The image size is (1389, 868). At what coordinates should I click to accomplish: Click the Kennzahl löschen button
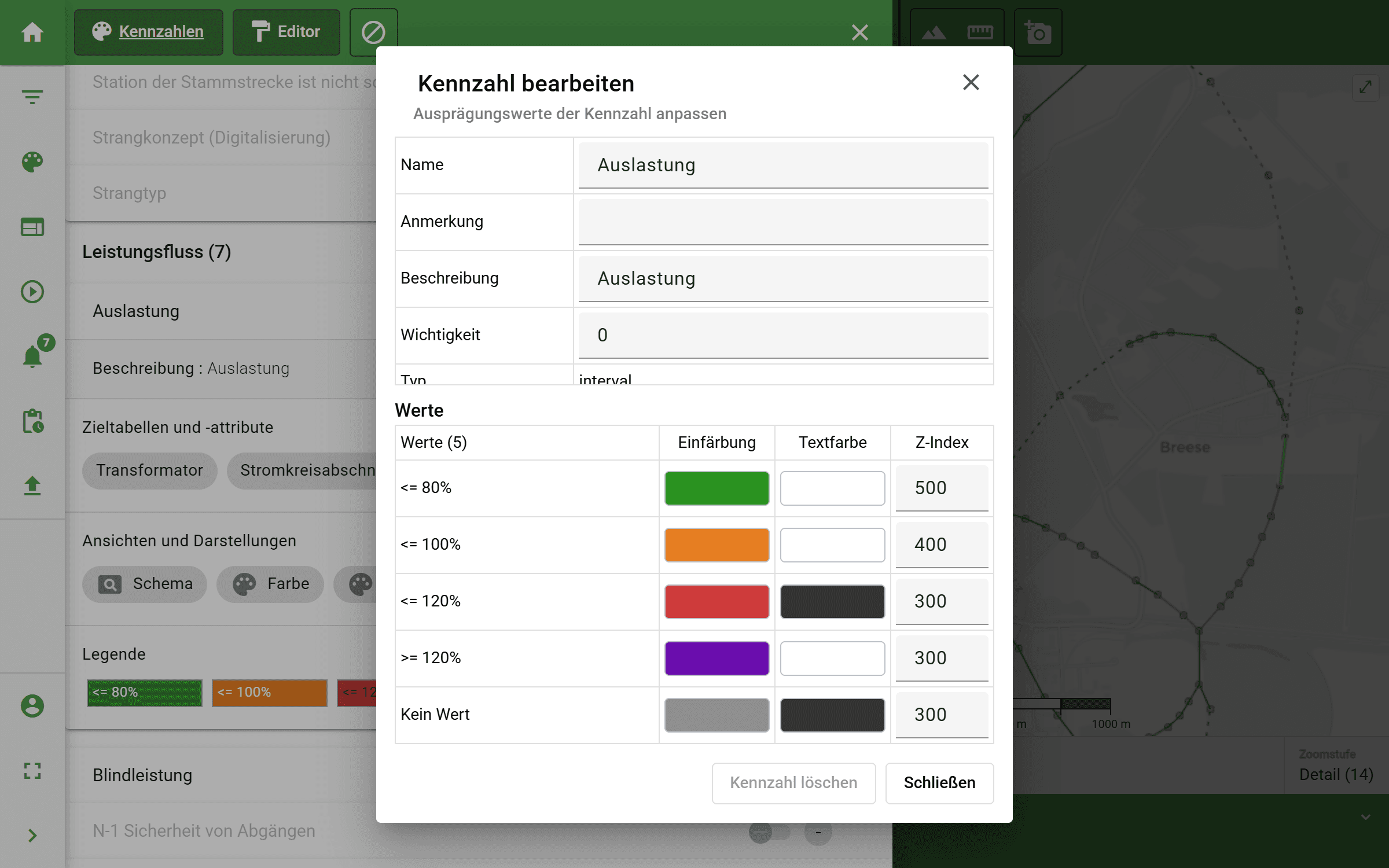coord(793,783)
